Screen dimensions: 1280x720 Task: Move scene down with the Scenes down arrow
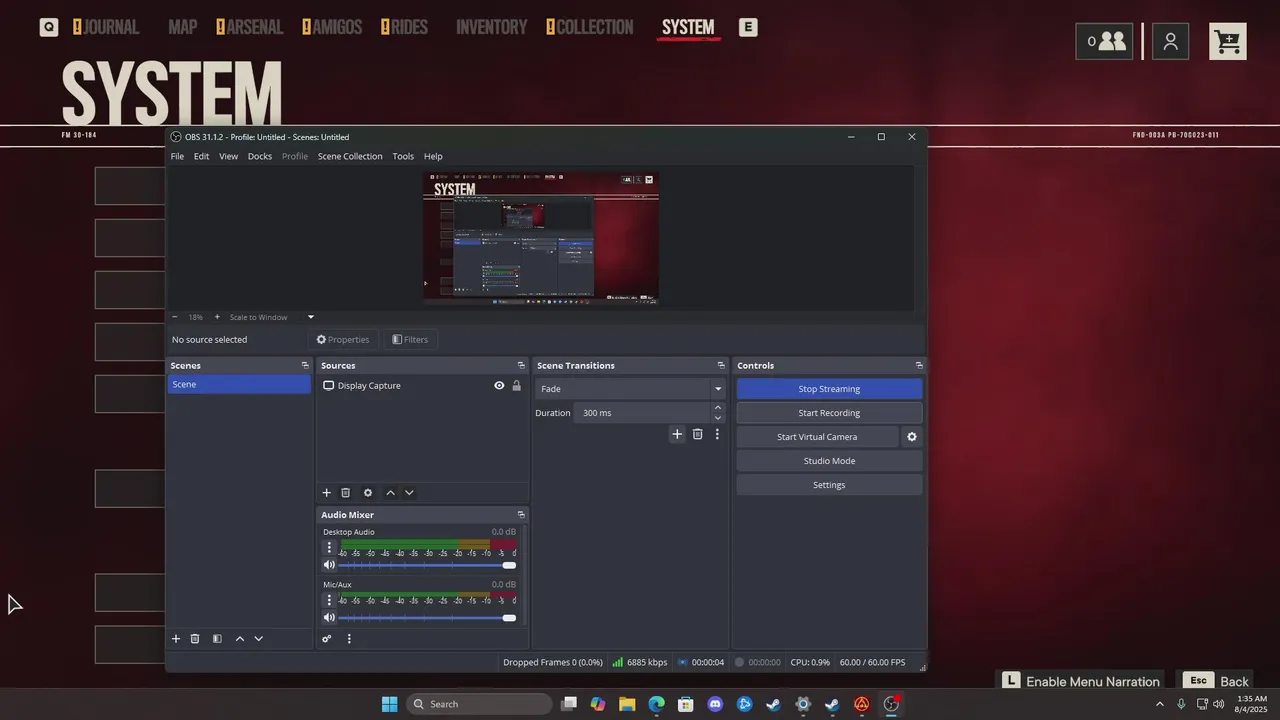point(259,639)
